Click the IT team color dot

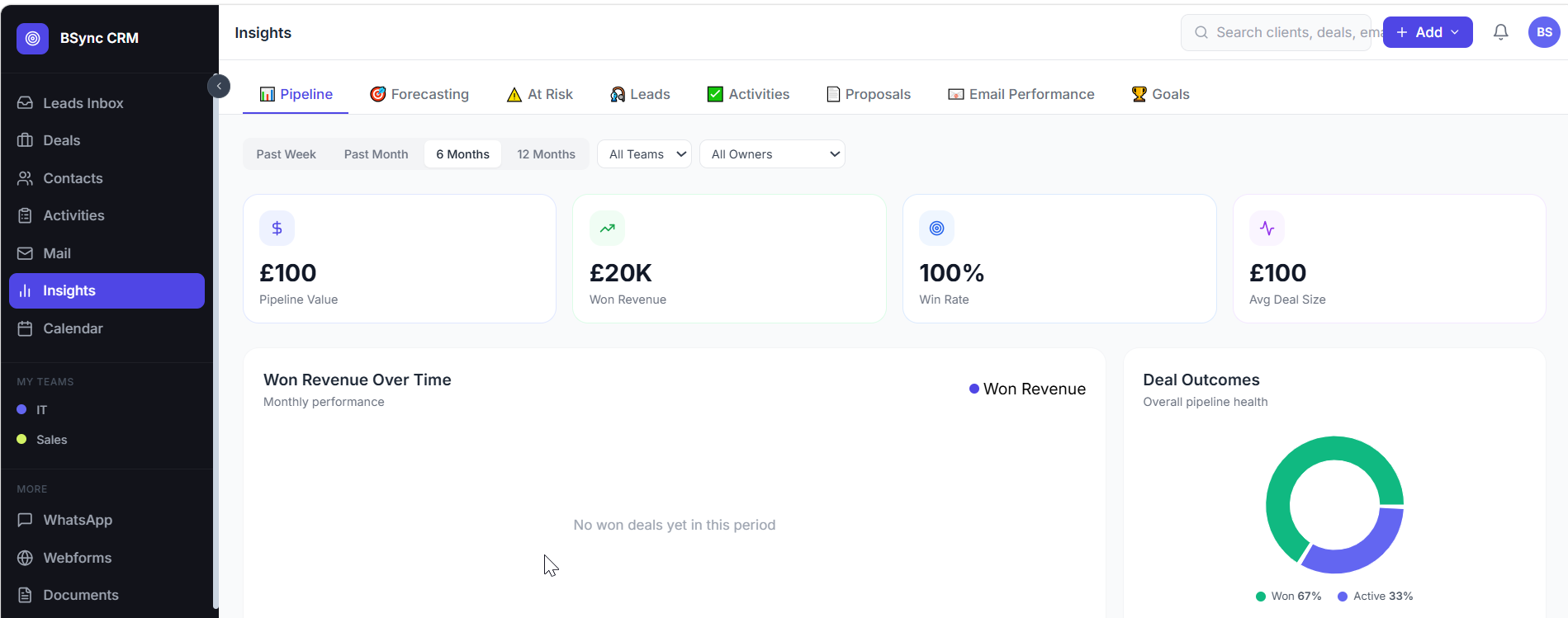coord(21,410)
